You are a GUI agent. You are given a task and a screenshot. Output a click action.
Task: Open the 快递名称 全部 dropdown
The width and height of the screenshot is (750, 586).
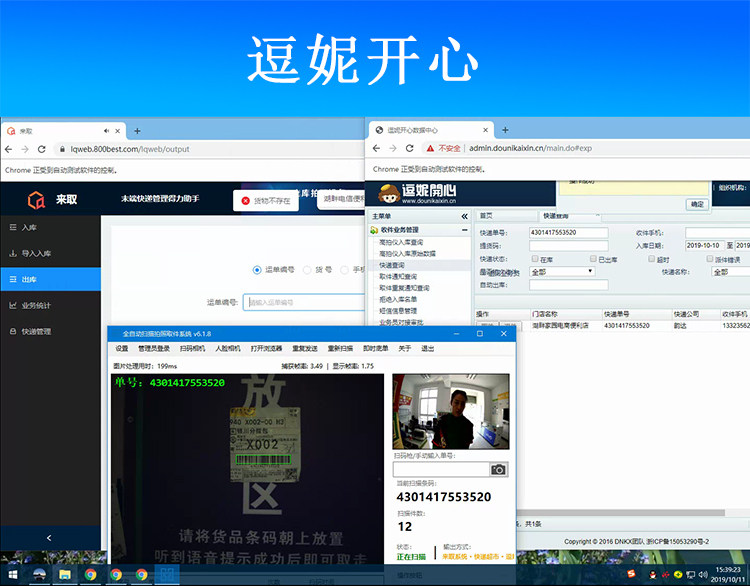pos(730,272)
